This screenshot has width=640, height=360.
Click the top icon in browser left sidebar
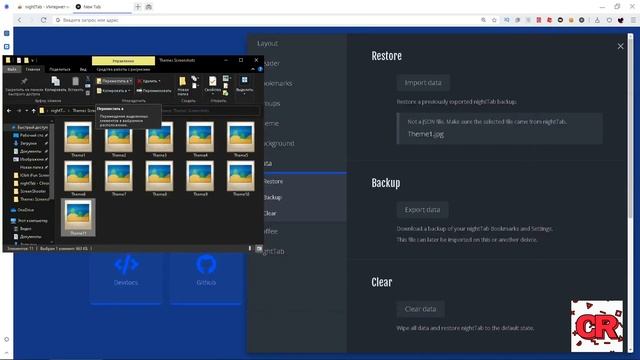tap(7, 33)
